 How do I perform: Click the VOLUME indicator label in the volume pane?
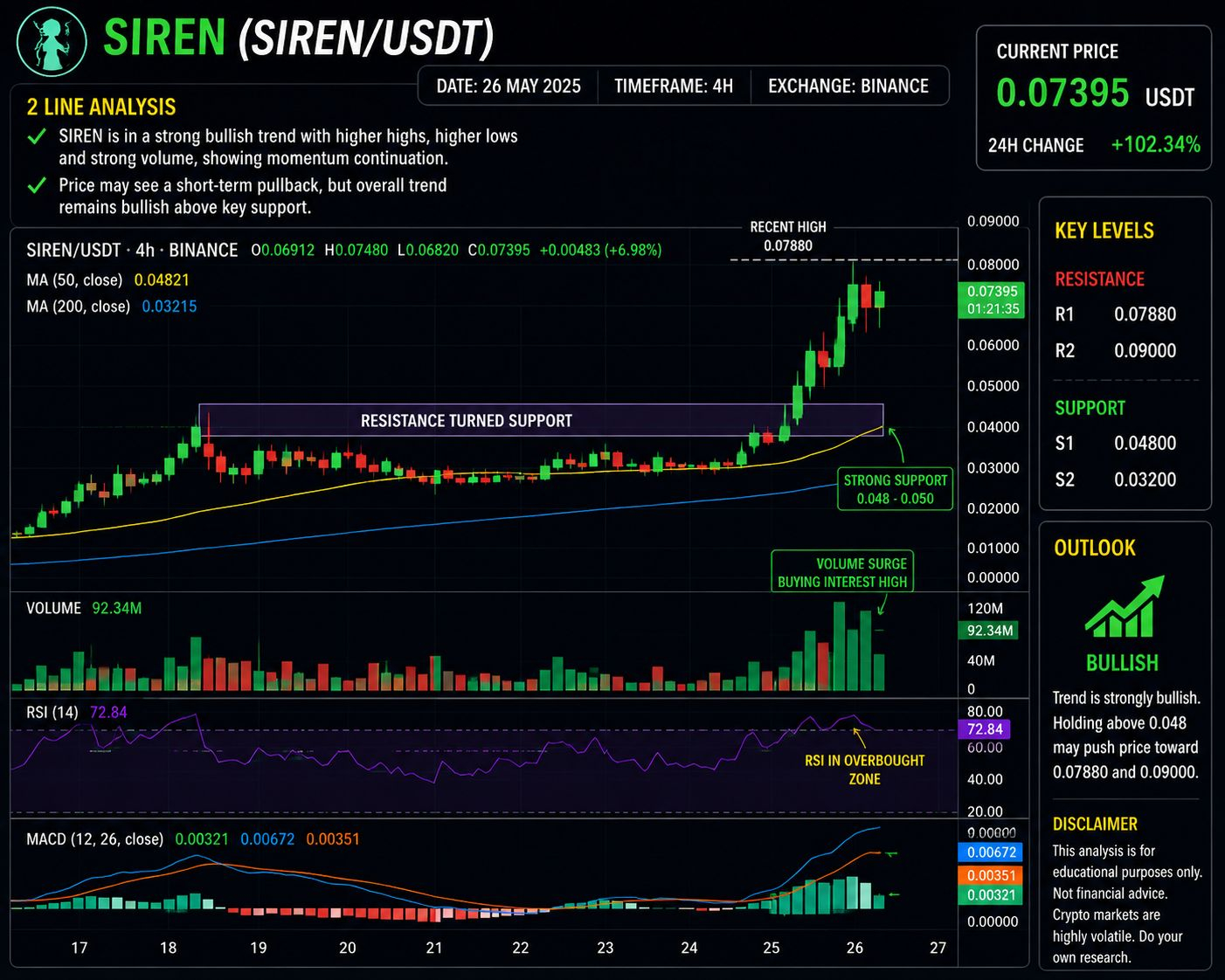53,608
